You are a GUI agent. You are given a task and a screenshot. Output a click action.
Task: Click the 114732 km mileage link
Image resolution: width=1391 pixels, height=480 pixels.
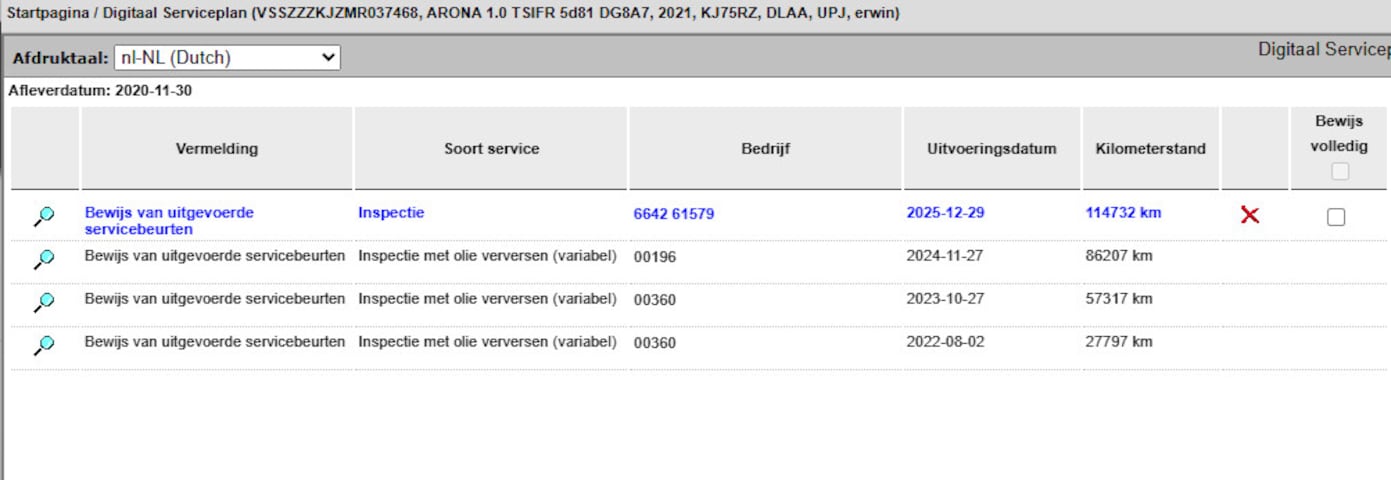tap(1123, 213)
